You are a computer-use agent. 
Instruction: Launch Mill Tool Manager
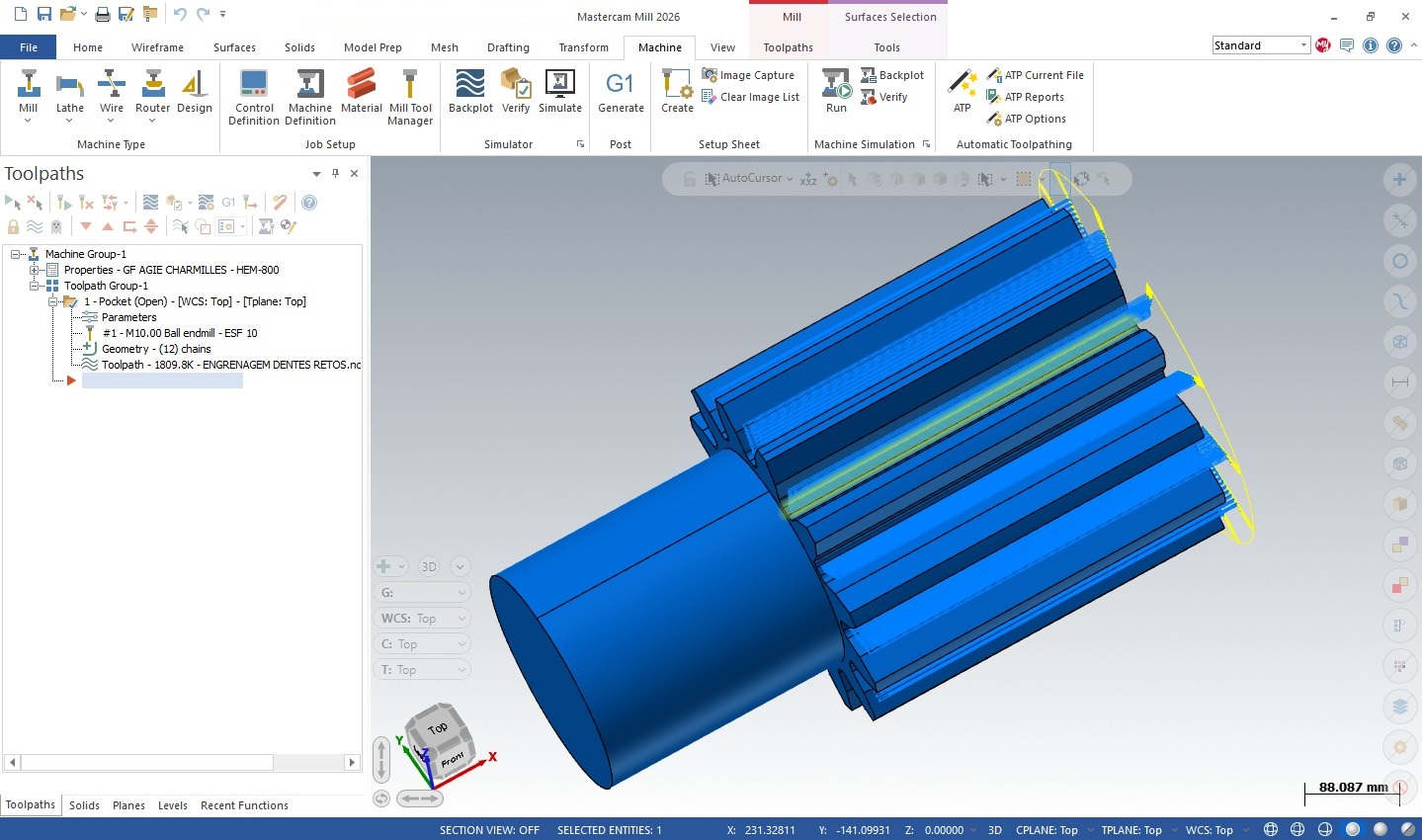410,97
